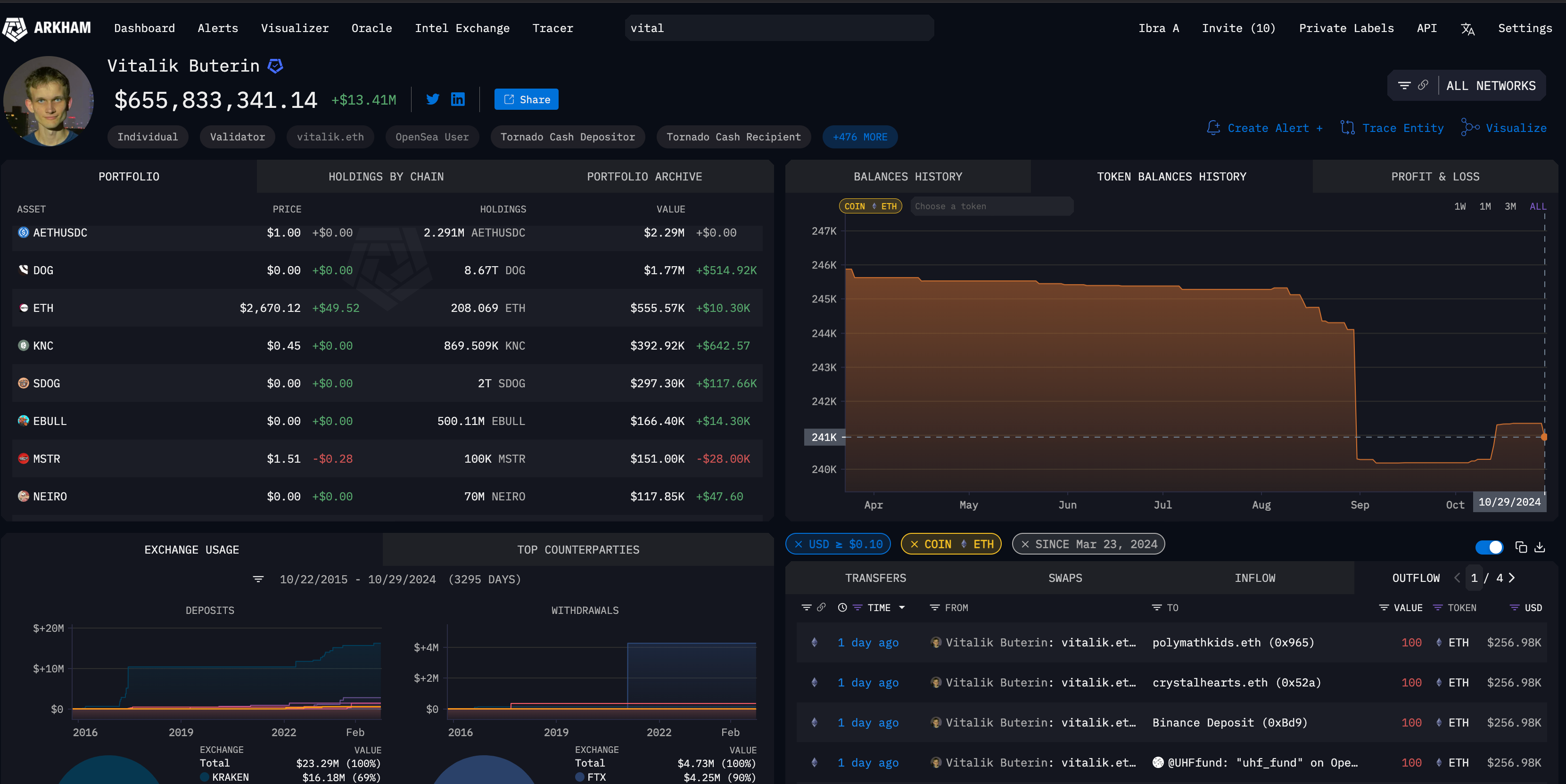Copy transfers with the copy icon
Screen dimensions: 1566x784
pyautogui.click(x=1521, y=547)
